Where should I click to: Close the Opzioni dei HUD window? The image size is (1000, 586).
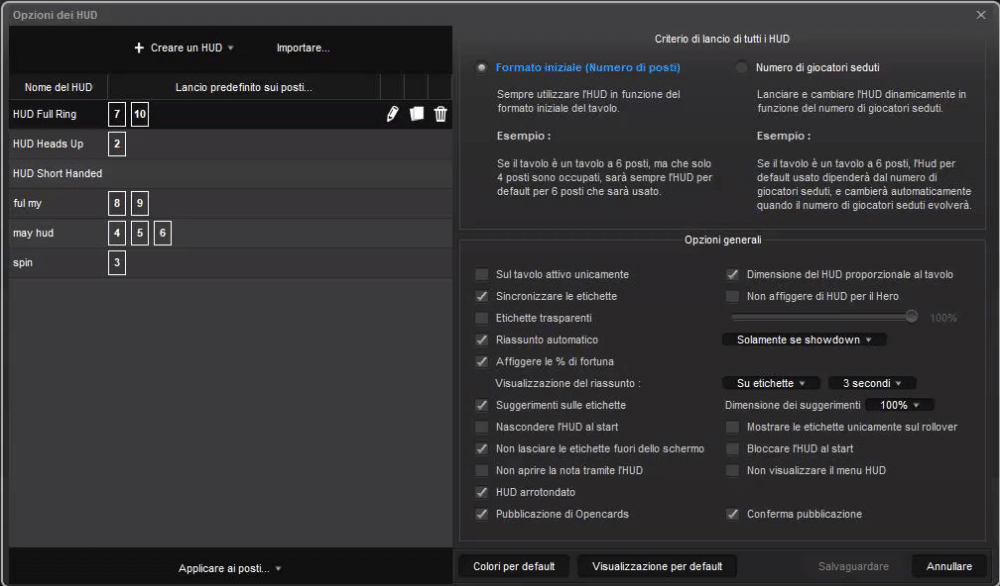click(981, 15)
